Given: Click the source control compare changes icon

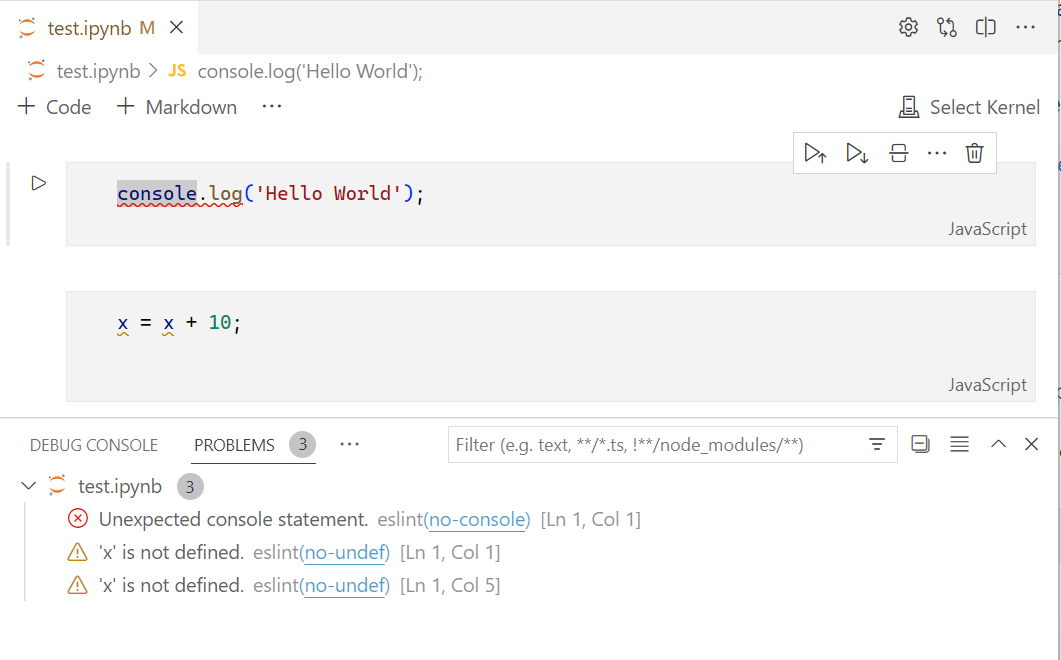Looking at the screenshot, I should pyautogui.click(x=947, y=28).
